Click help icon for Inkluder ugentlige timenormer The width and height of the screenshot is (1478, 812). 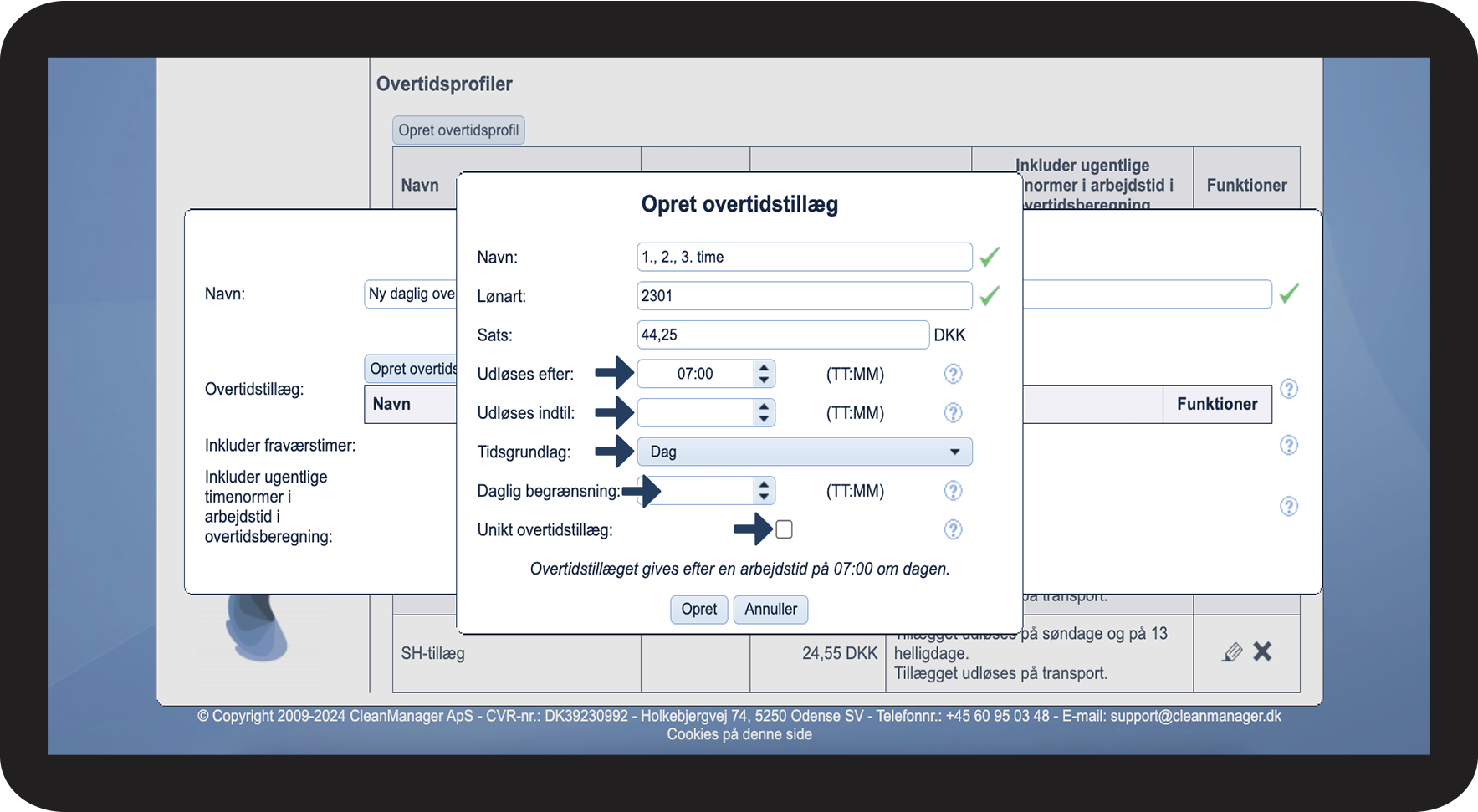point(1289,506)
